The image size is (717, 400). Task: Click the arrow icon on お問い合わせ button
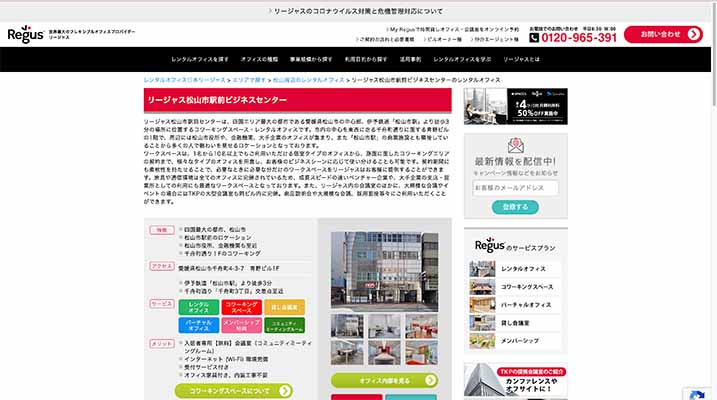pyautogui.click(x=694, y=34)
